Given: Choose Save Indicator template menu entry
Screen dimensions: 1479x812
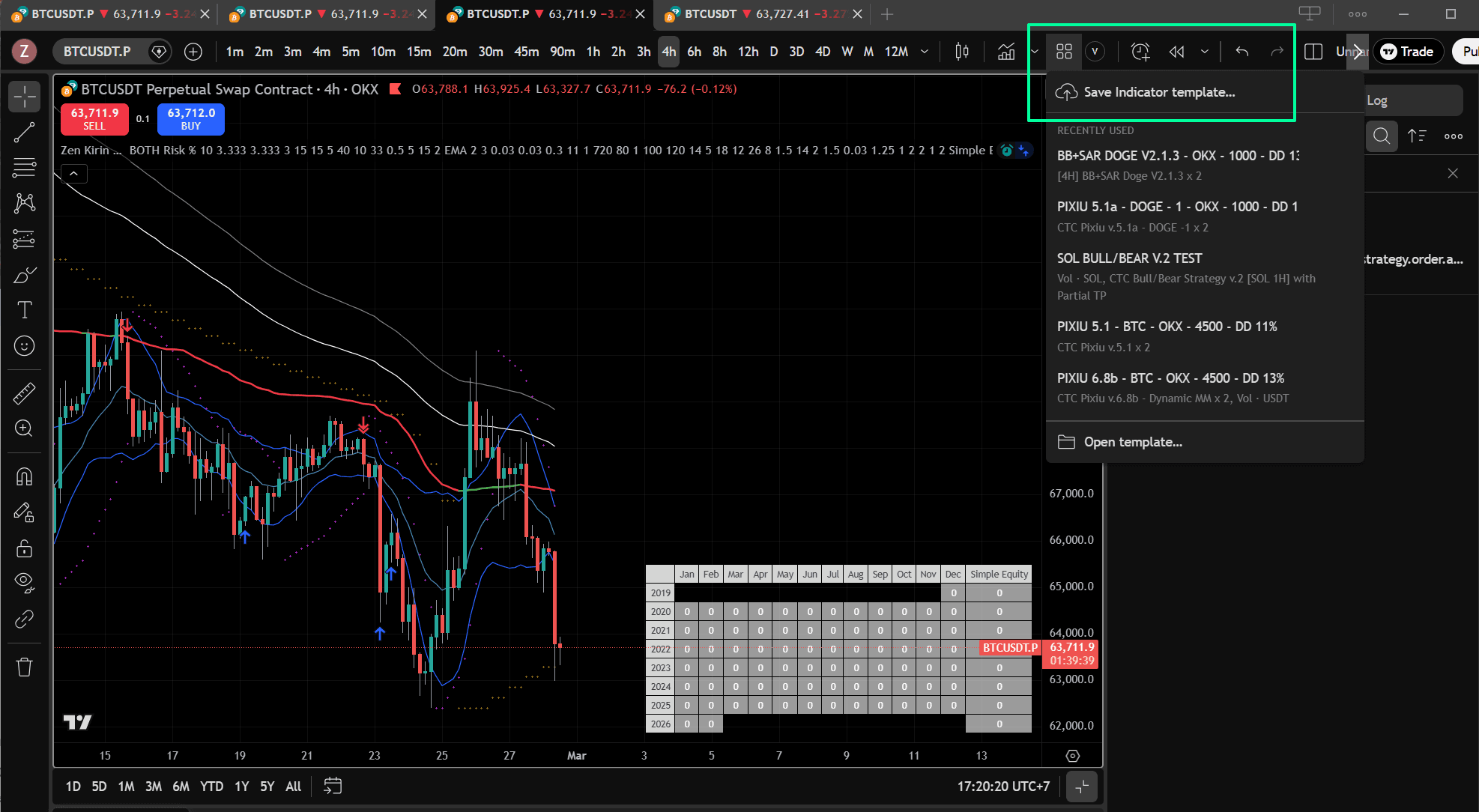Looking at the screenshot, I should coord(1158,92).
